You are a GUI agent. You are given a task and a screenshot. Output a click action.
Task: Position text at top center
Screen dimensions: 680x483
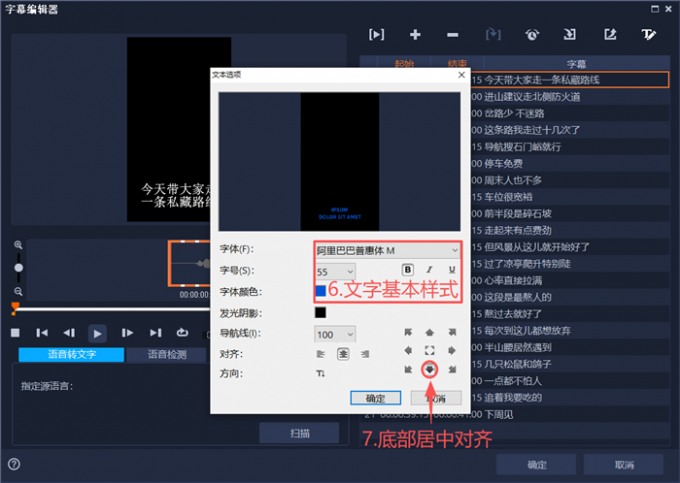[429, 332]
